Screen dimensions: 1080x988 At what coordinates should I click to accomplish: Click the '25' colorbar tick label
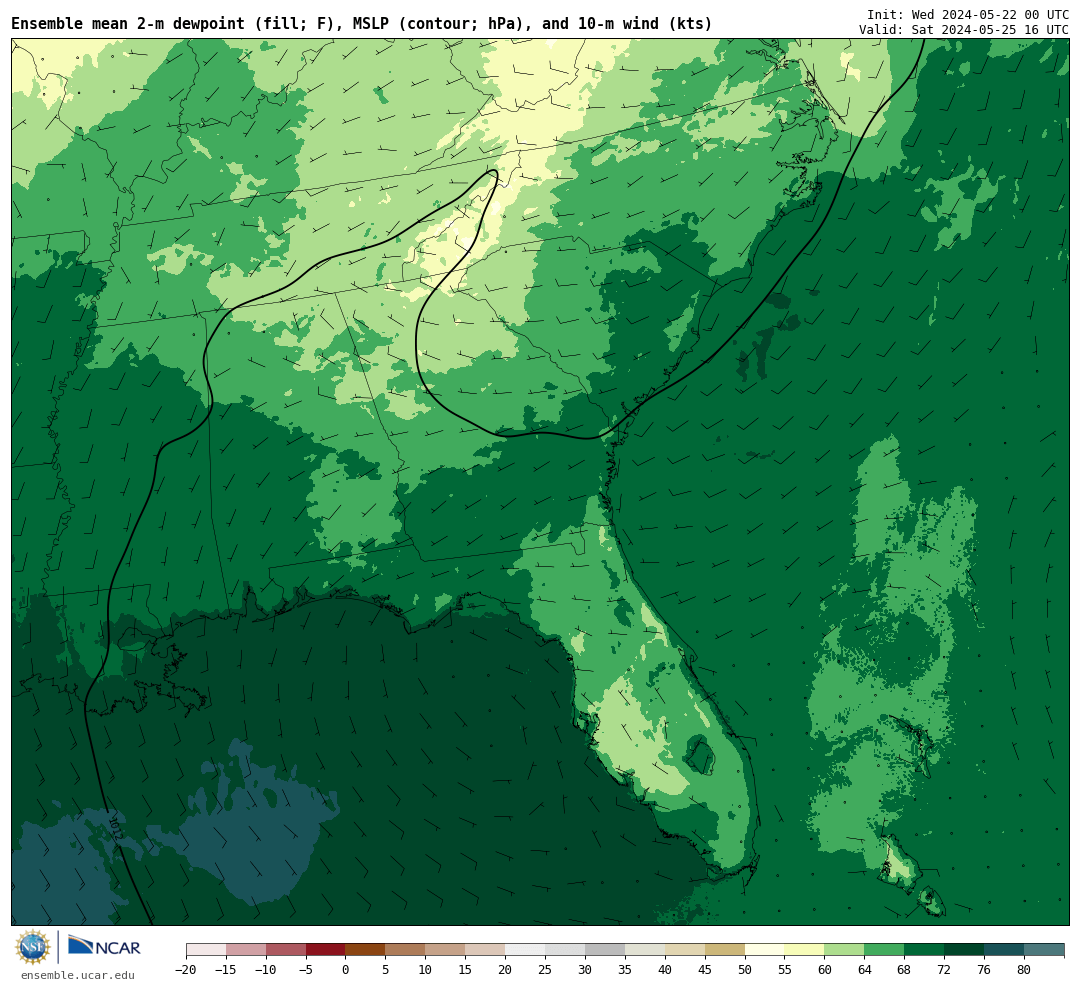coord(545,970)
